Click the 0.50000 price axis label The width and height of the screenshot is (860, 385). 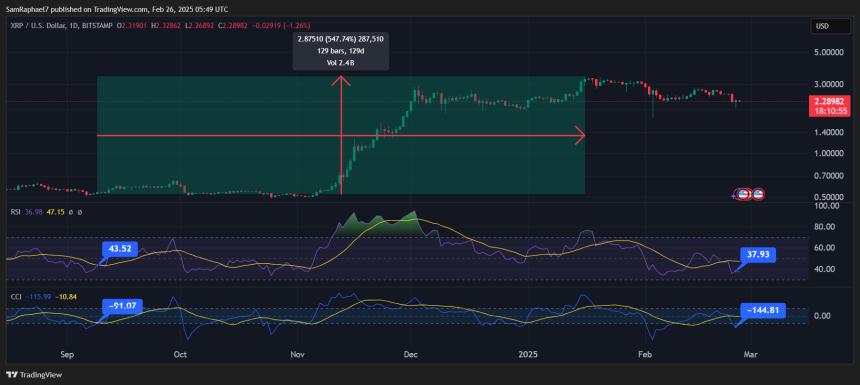(x=828, y=197)
